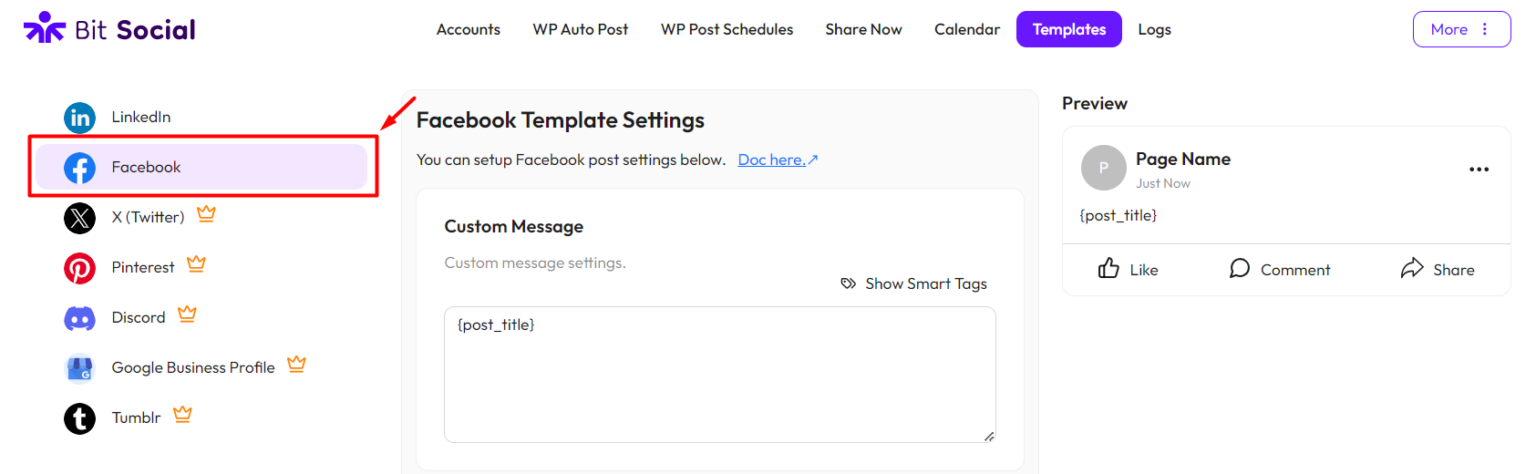Image resolution: width=1536 pixels, height=474 pixels.
Task: Click the Custom Message heading
Action: tap(513, 227)
